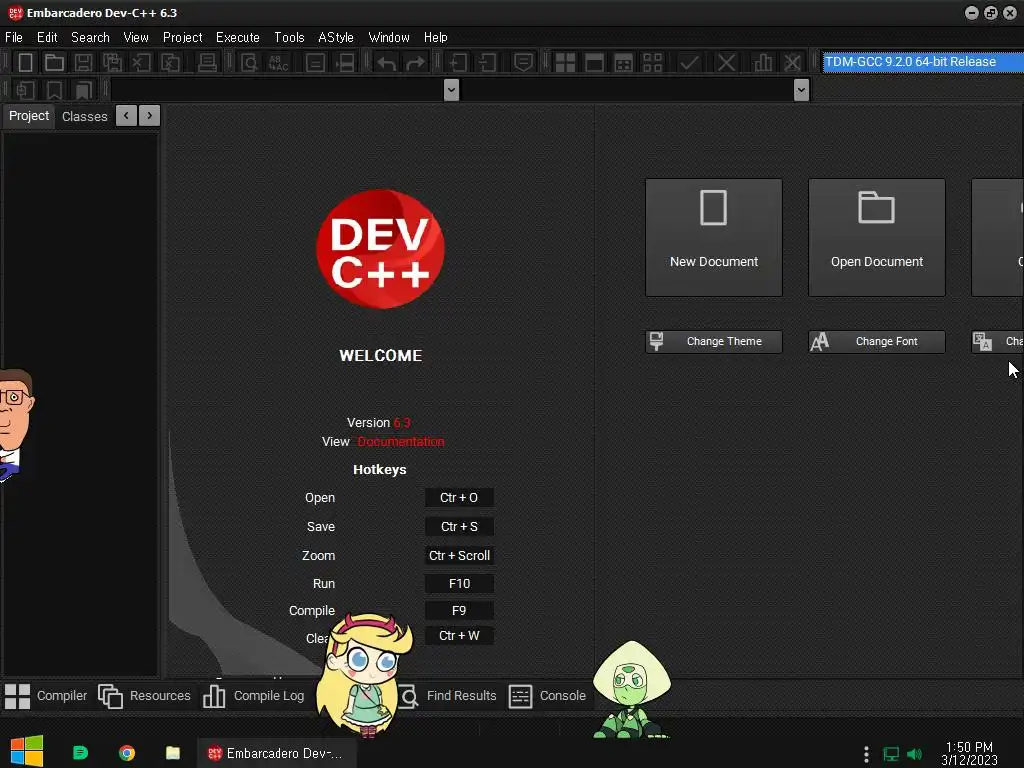This screenshot has width=1024, height=768.
Task: Click the Replace toolbar icon
Action: point(279,63)
